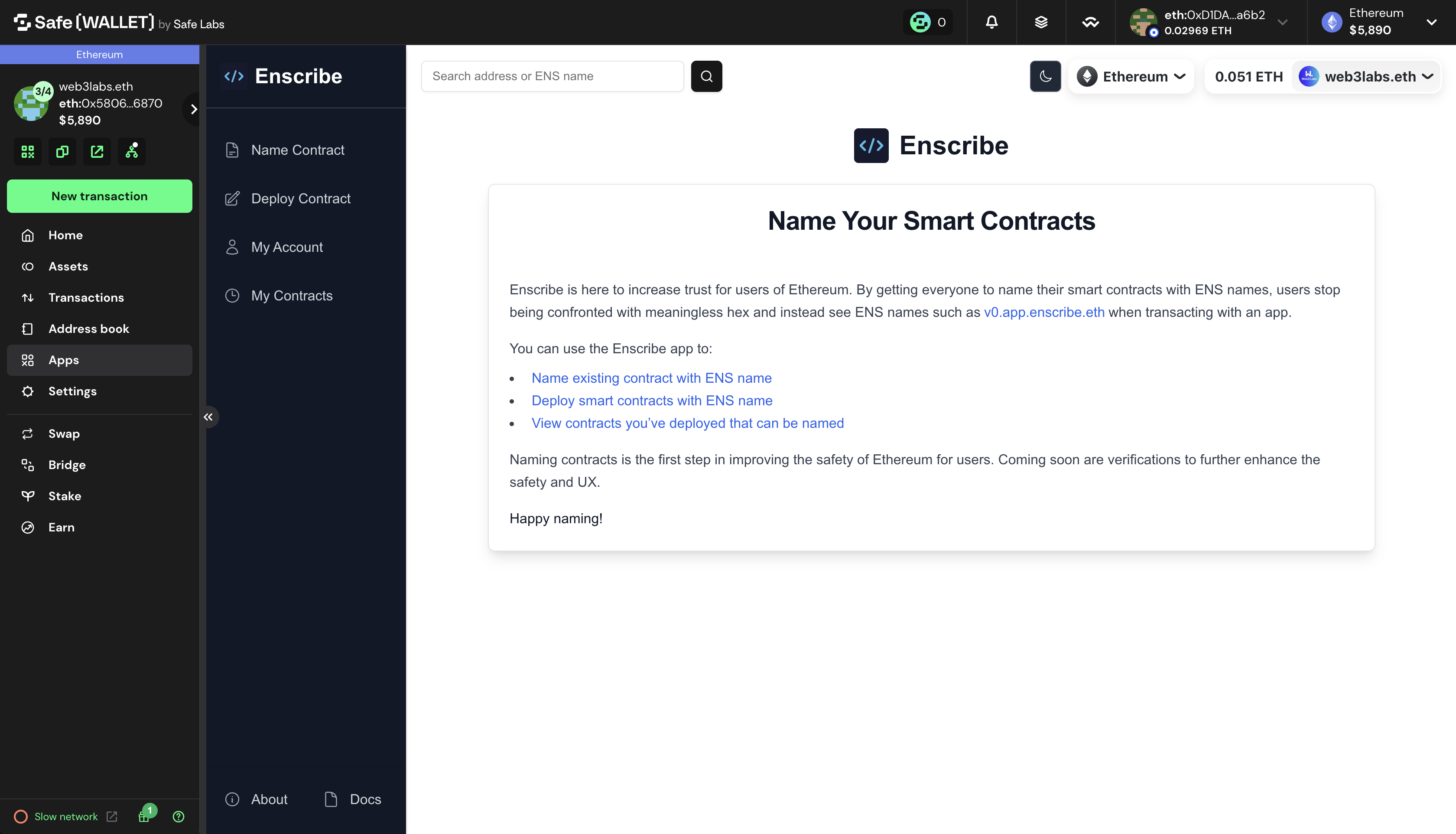Toggle dark mode with the moon button
The height and width of the screenshot is (834, 1456).
coord(1046,76)
